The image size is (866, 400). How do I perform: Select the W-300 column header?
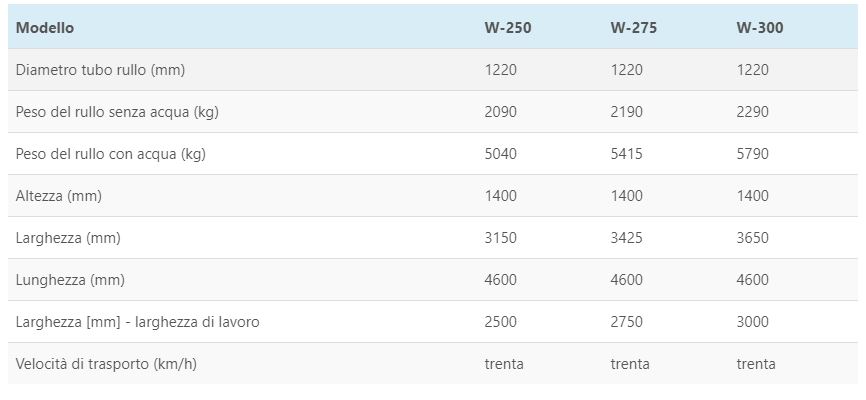tap(759, 28)
